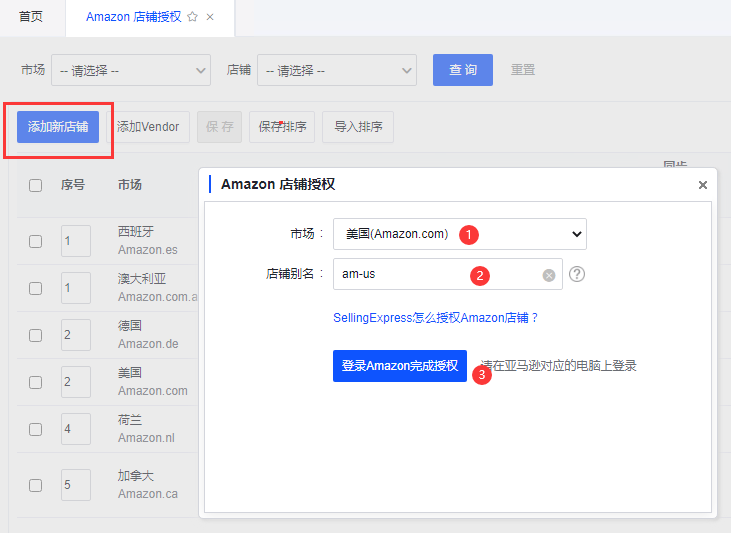Open the 店铺 filter dropdown
731x533 pixels.
337,70
